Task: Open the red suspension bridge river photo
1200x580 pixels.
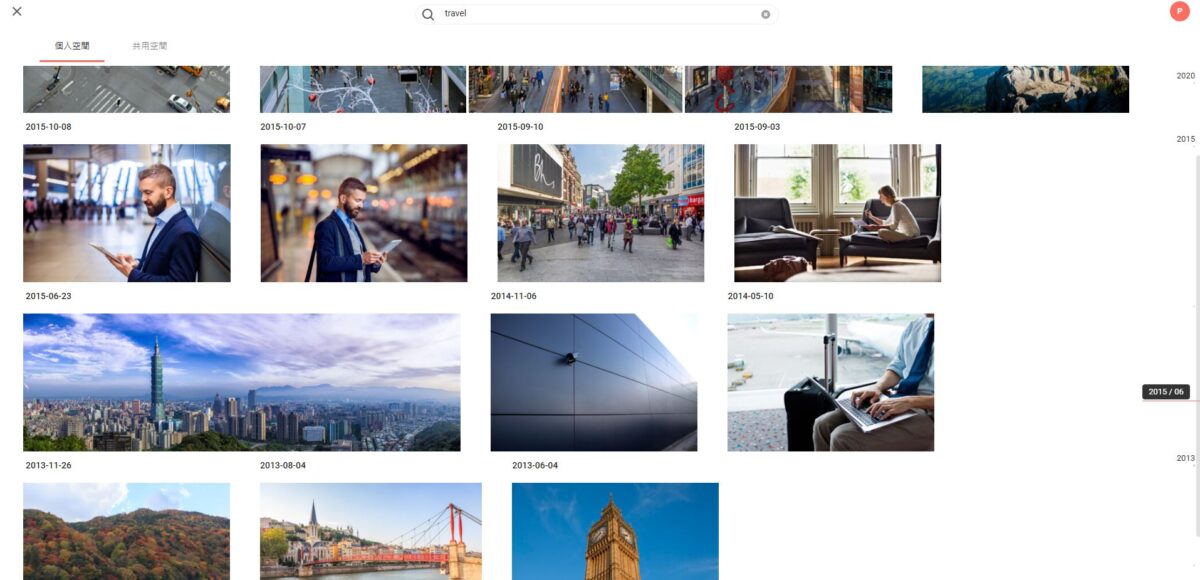Action: coord(371,531)
